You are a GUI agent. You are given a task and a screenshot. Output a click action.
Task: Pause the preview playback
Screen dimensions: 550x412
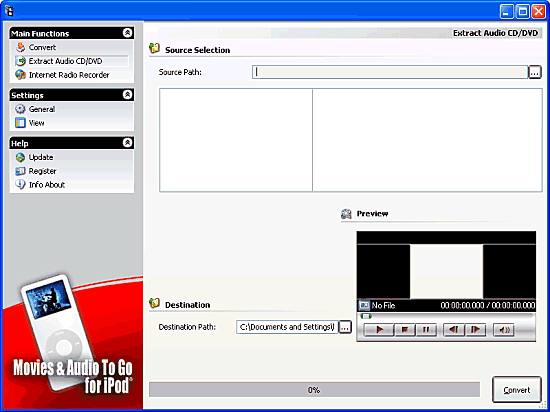point(426,330)
